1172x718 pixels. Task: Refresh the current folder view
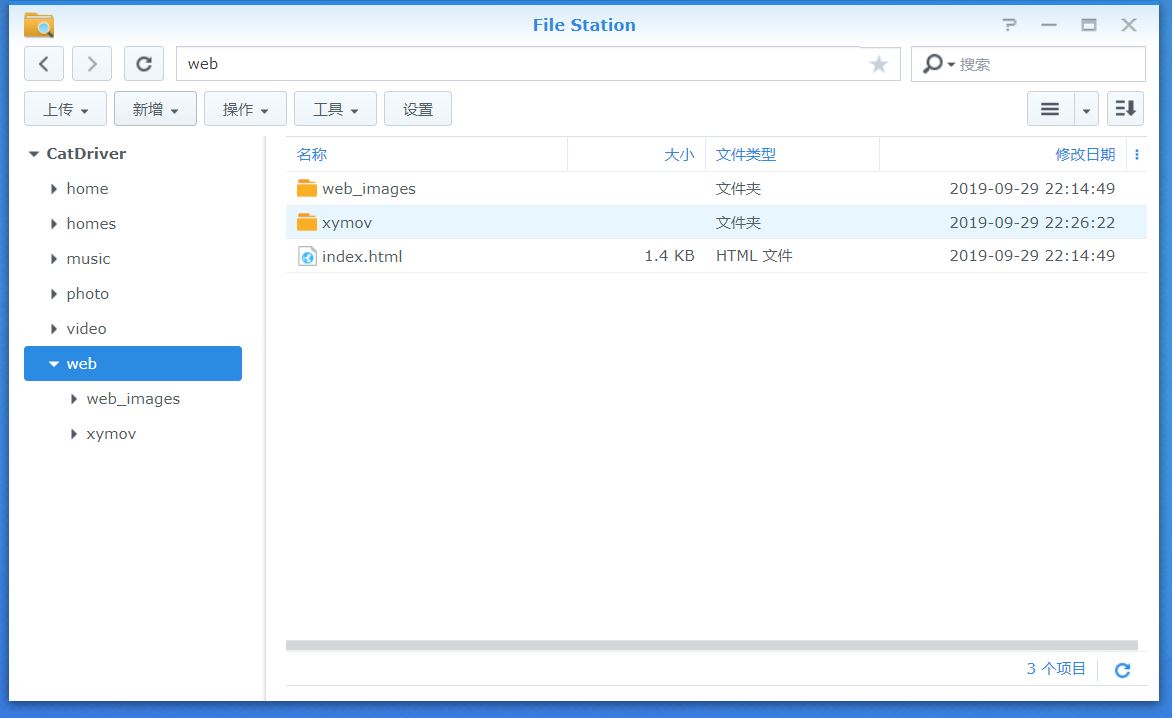[143, 63]
